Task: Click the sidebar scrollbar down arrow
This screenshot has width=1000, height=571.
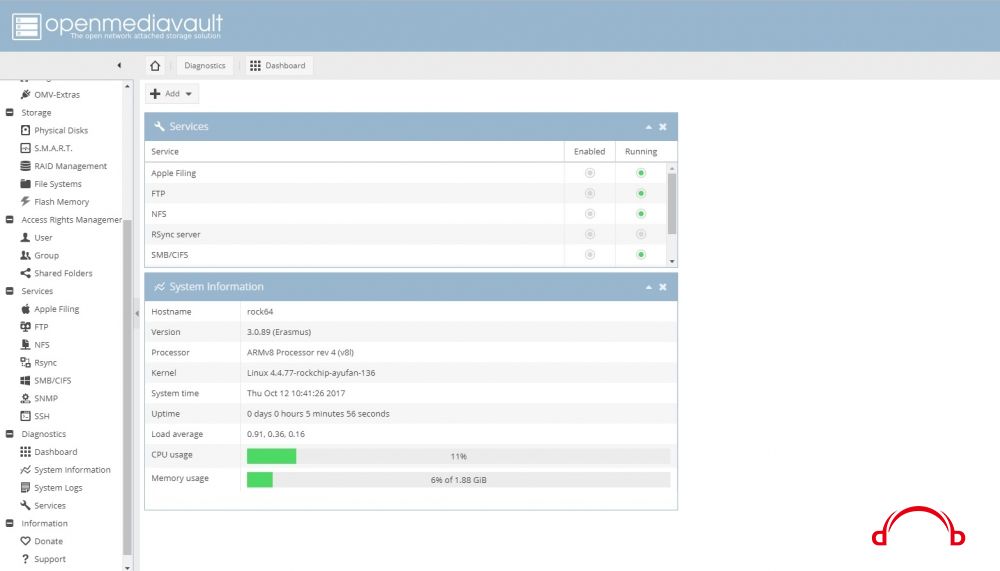Action: 128,567
